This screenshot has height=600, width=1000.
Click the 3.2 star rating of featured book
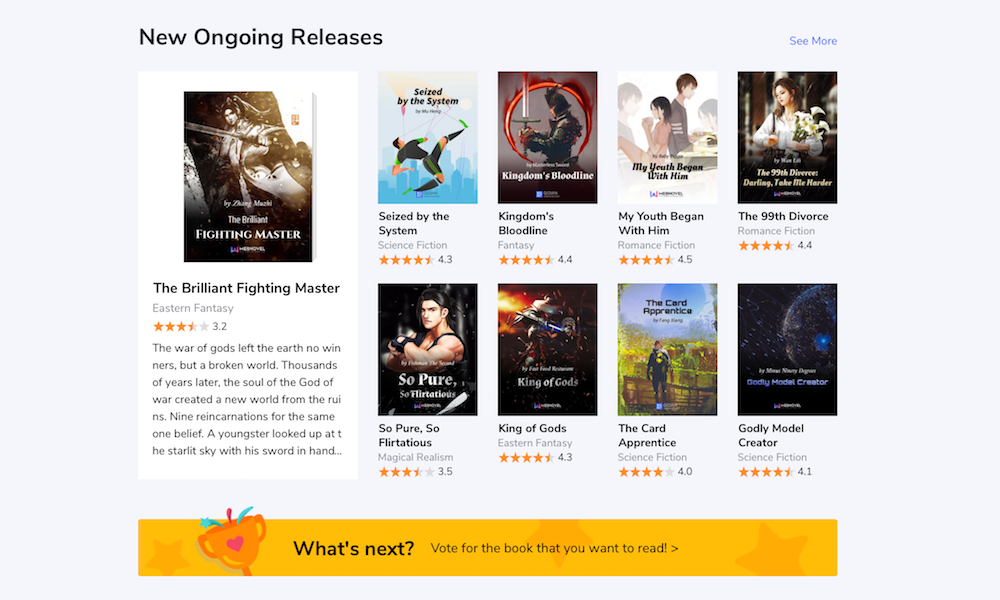coord(189,326)
